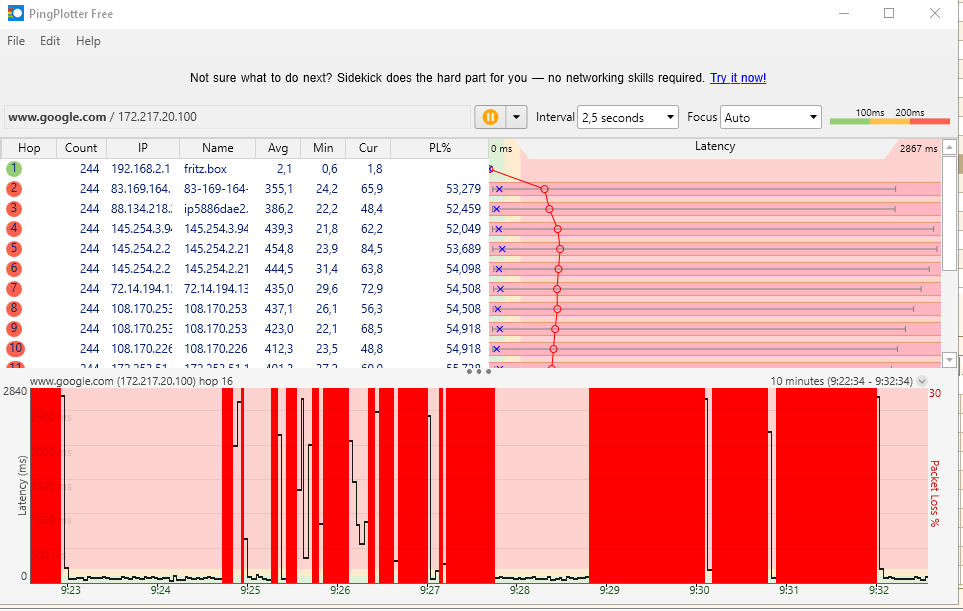Click the IP column header
963x611 pixels.
coord(142,148)
